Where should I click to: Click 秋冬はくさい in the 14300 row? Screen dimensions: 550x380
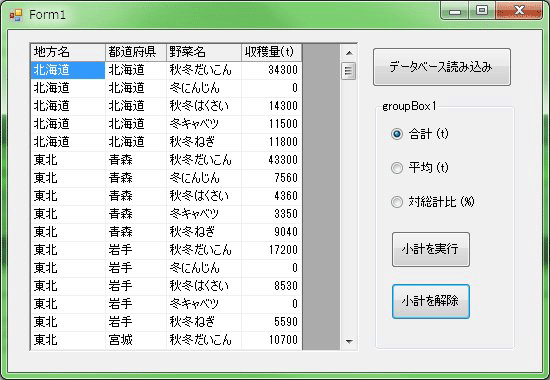(x=204, y=106)
